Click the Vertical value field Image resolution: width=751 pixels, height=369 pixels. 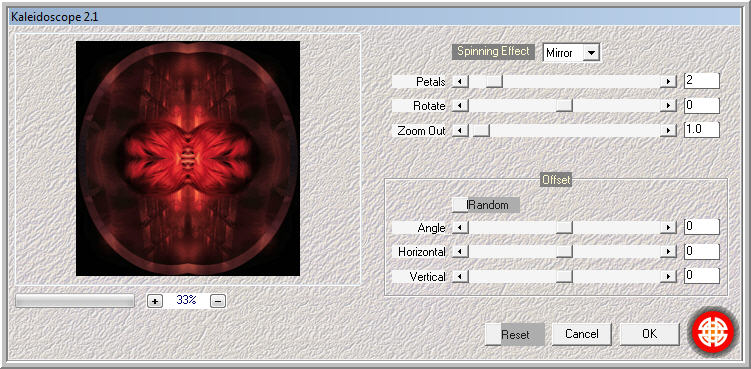click(702, 276)
